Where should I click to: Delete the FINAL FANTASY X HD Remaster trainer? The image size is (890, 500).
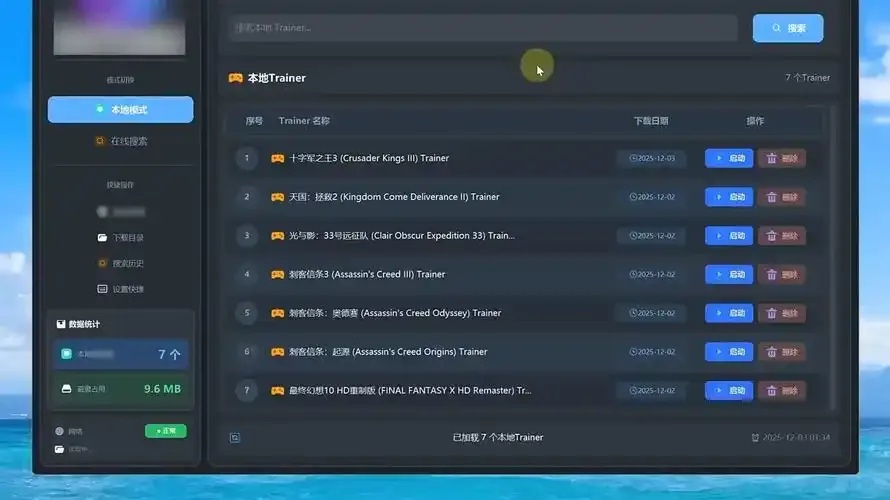(782, 390)
